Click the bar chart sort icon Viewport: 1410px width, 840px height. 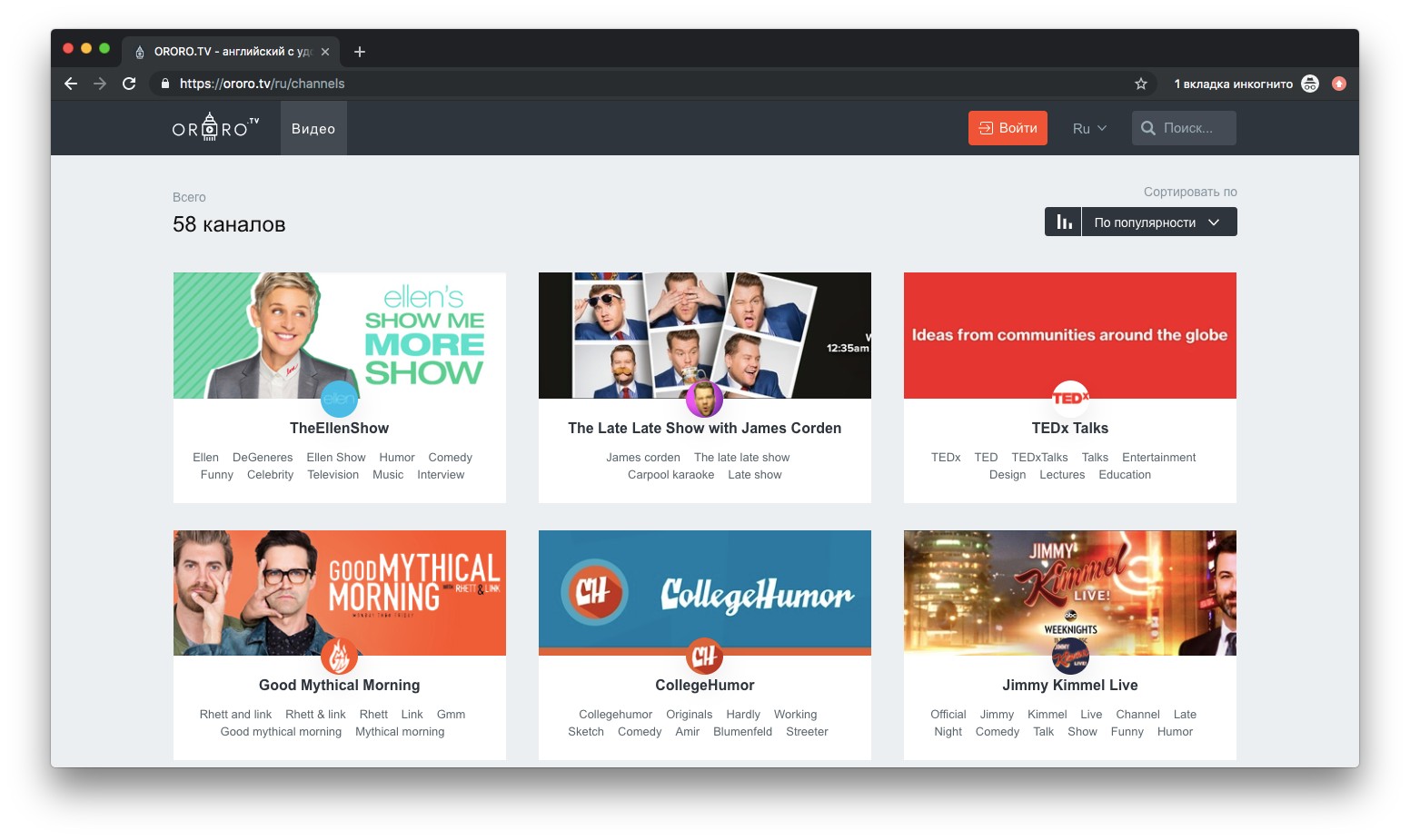[1063, 222]
